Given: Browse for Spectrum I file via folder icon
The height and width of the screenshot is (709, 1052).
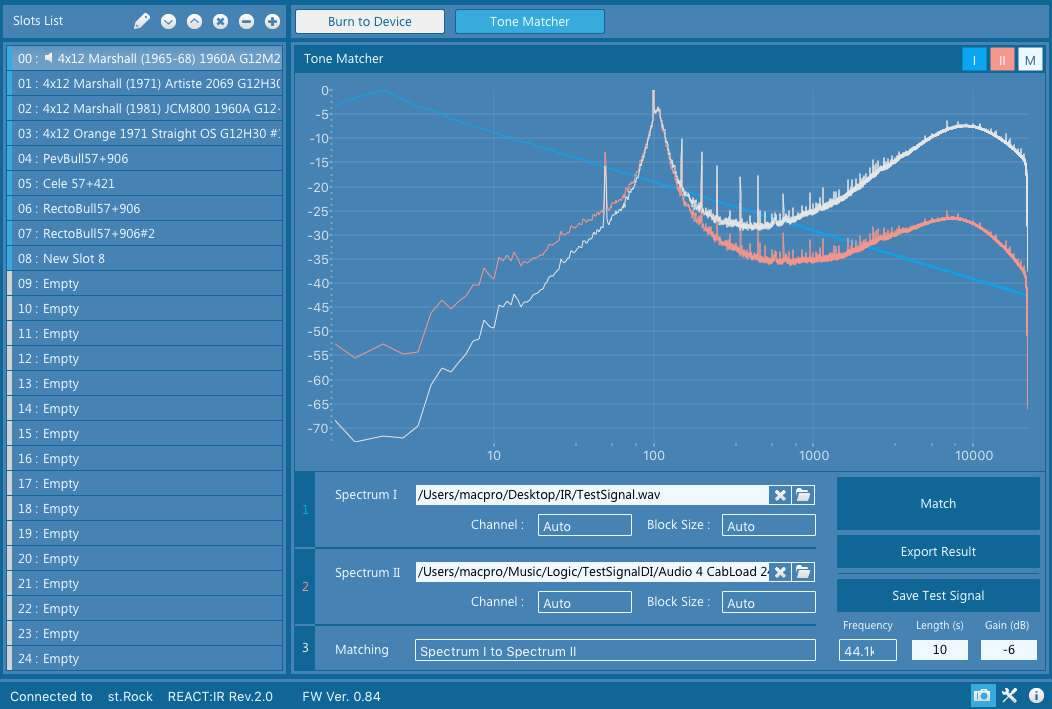Looking at the screenshot, I should point(803,495).
